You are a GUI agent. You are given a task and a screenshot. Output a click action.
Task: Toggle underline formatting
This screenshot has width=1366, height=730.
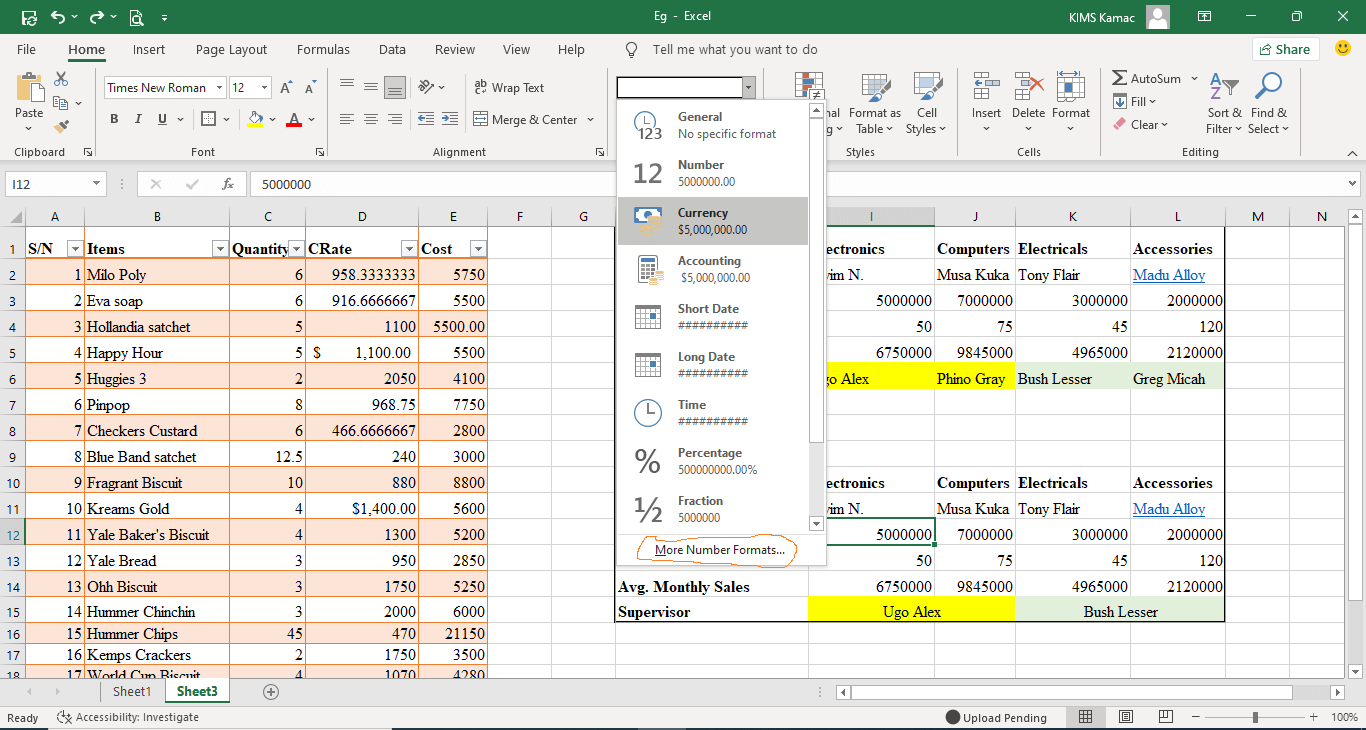click(159, 119)
